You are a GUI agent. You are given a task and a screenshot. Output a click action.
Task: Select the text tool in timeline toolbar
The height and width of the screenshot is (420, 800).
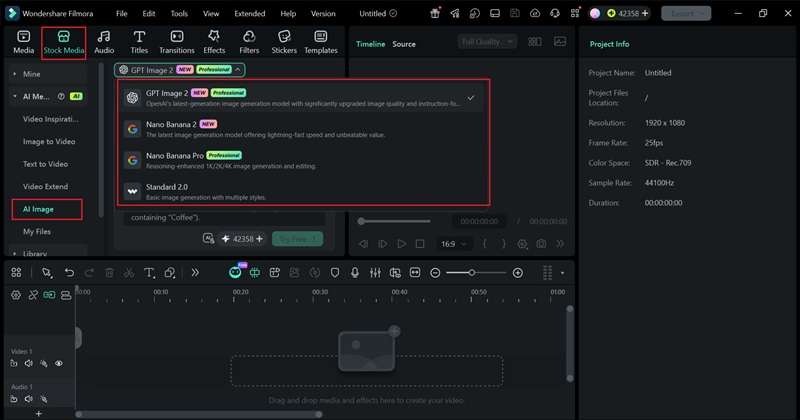pos(149,273)
